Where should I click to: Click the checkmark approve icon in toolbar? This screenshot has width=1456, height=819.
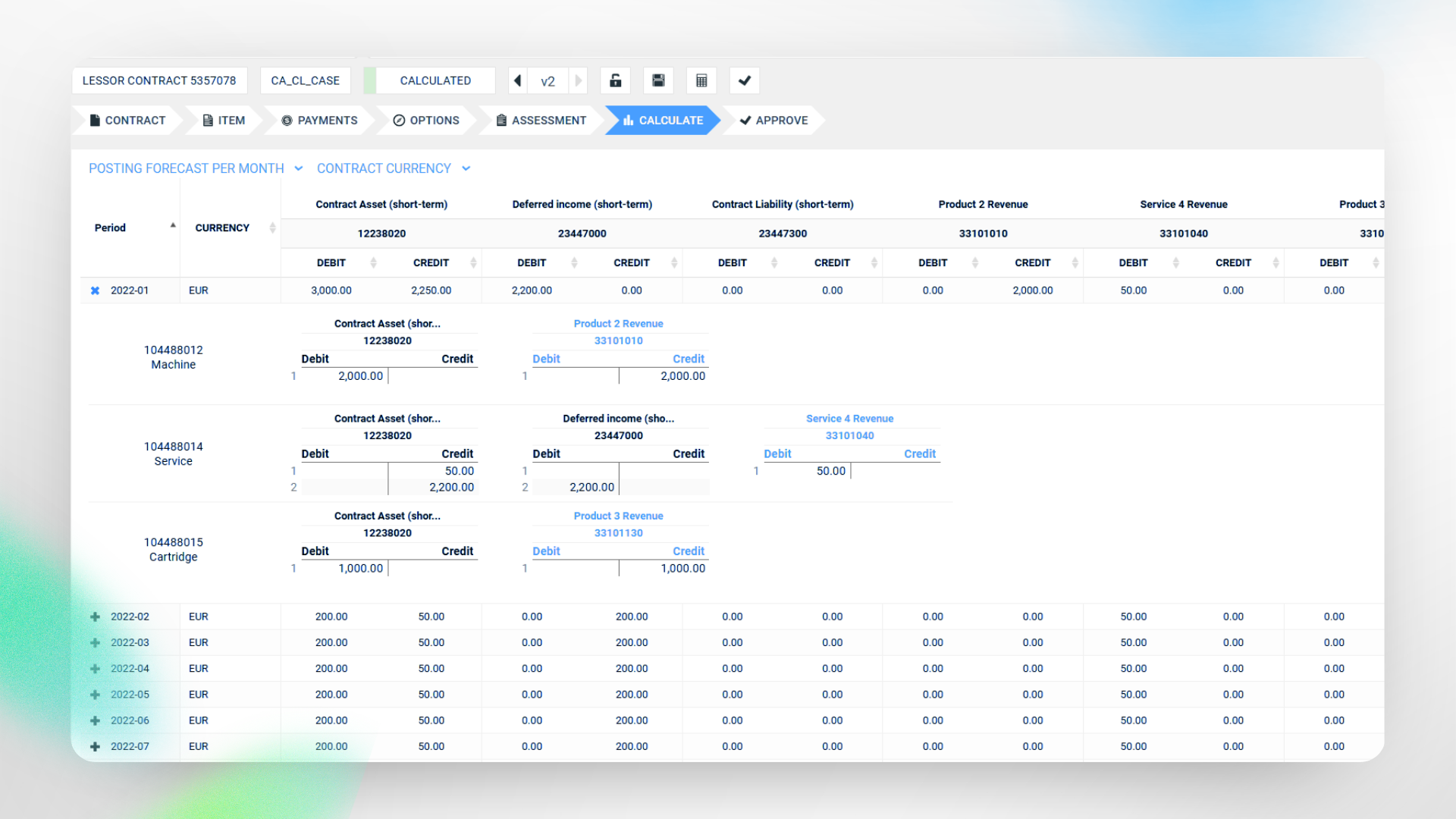click(x=745, y=80)
